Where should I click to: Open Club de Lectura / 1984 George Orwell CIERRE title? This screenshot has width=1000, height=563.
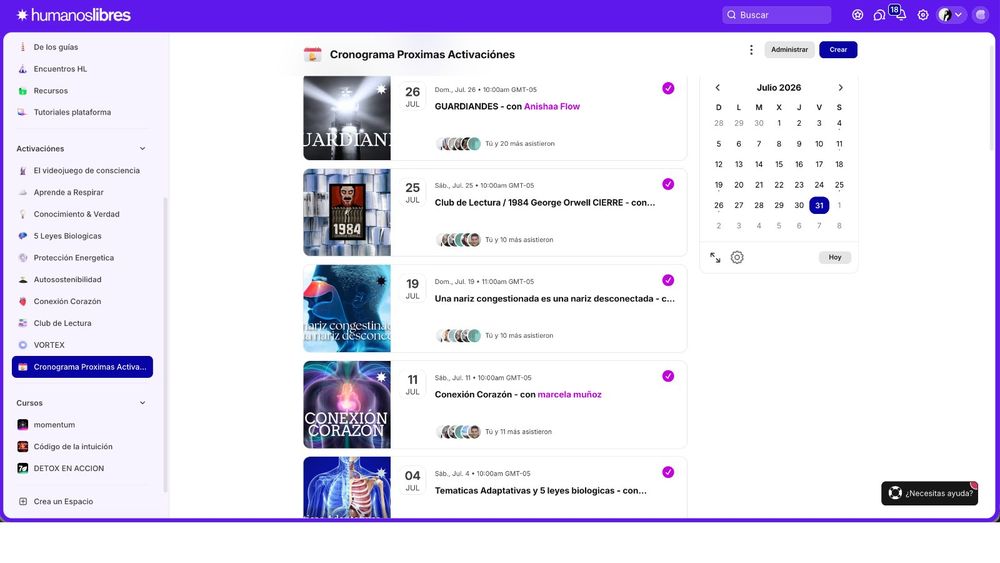[x=545, y=203]
